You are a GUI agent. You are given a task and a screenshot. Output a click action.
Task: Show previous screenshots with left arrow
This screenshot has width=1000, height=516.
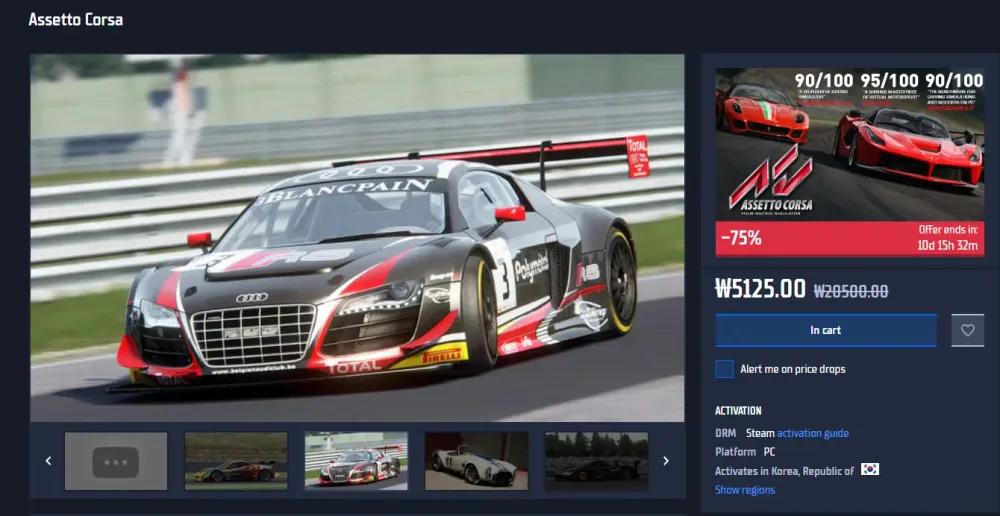click(x=48, y=461)
